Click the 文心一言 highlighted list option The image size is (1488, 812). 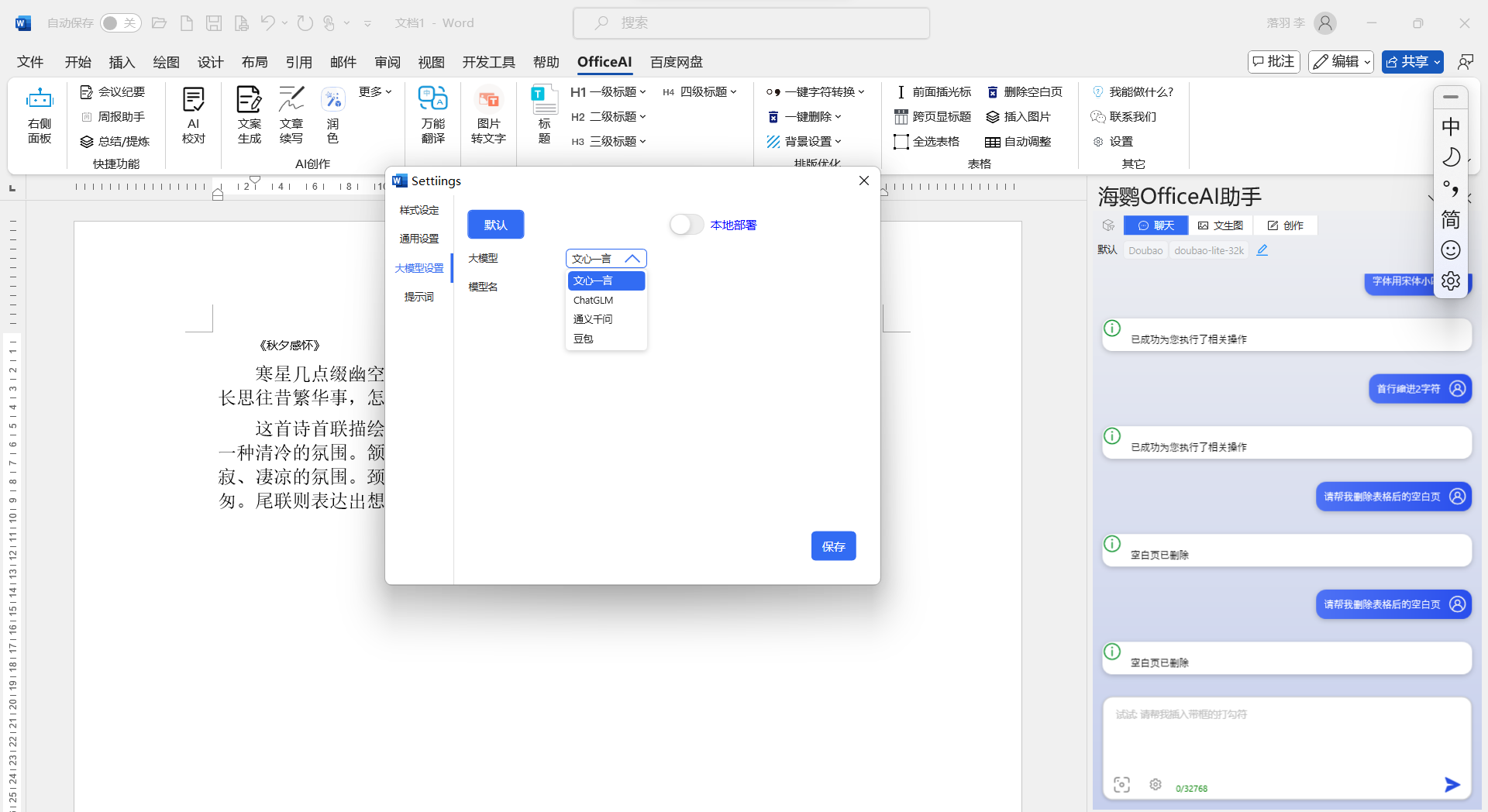pos(606,281)
